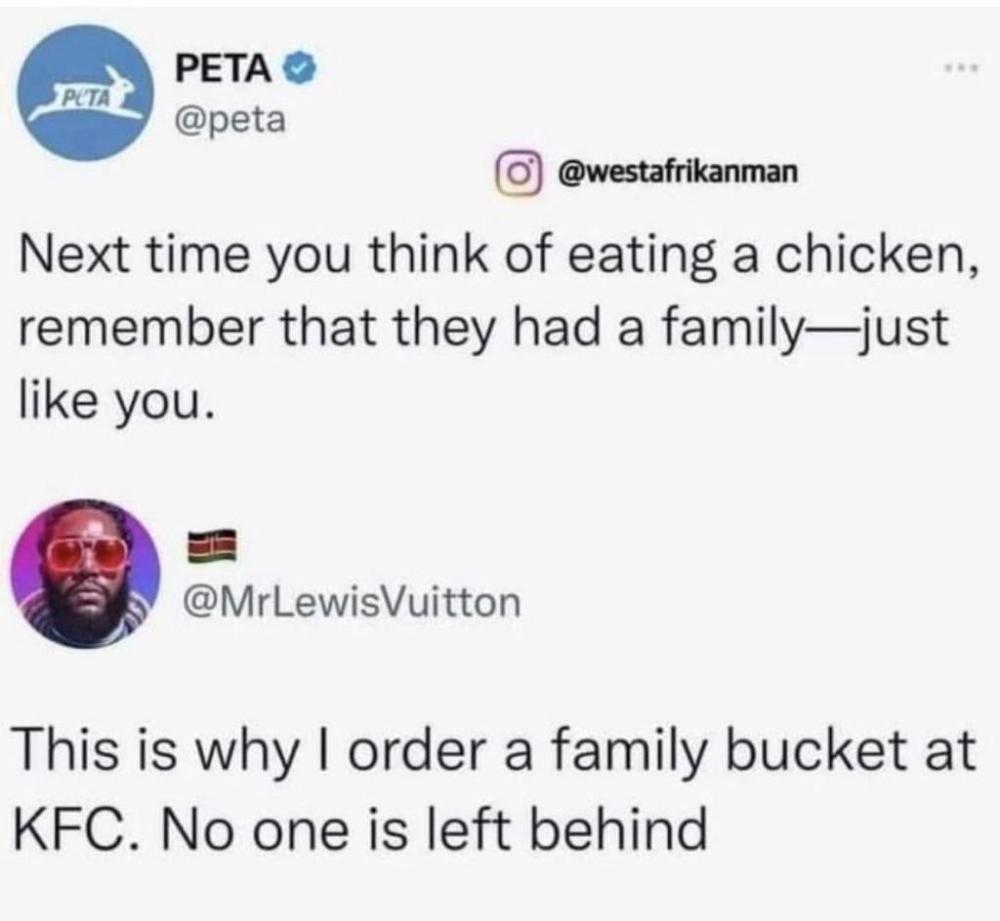The width and height of the screenshot is (1000, 921).
Task: Open the @MrLewisVuitton profile handle
Action: coord(352,603)
